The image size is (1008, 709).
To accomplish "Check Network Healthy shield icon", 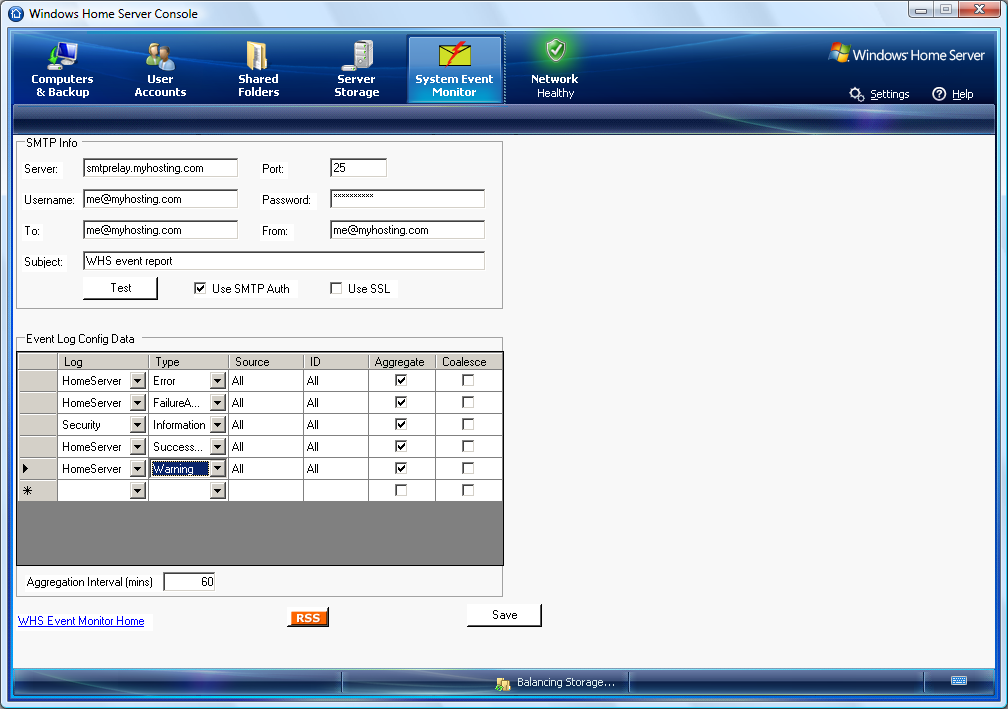I will click(555, 50).
